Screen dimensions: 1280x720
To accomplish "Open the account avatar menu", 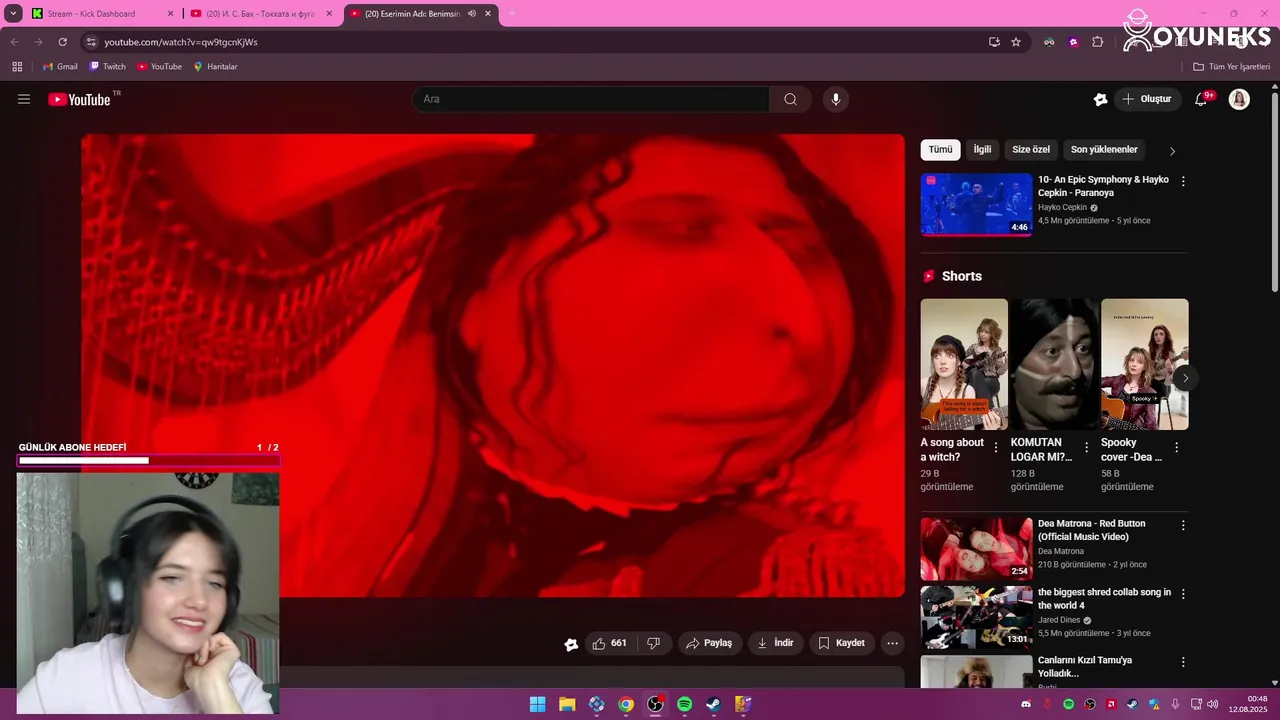I will (x=1239, y=99).
